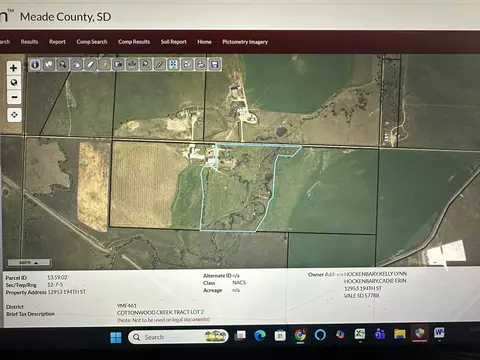
Task: Click property address 12953 194TH ST
Action: 67,292
